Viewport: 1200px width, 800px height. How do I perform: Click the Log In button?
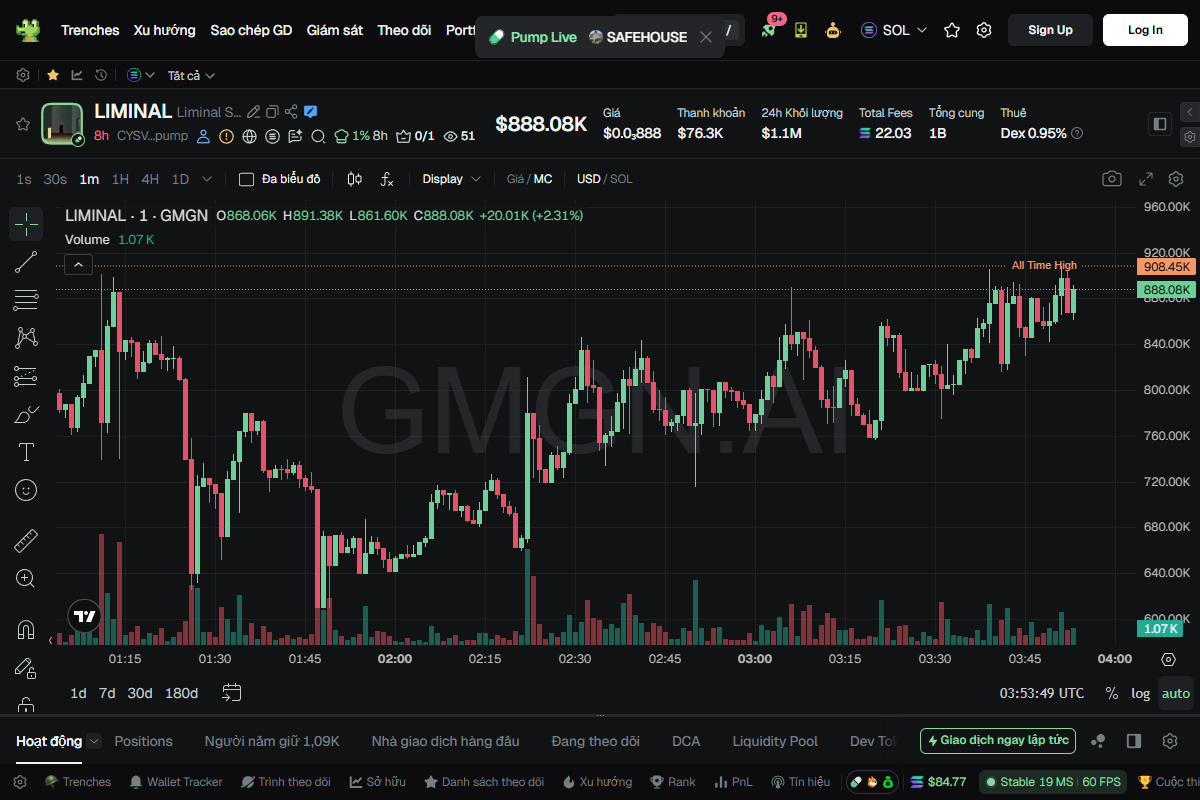pyautogui.click(x=1145, y=30)
